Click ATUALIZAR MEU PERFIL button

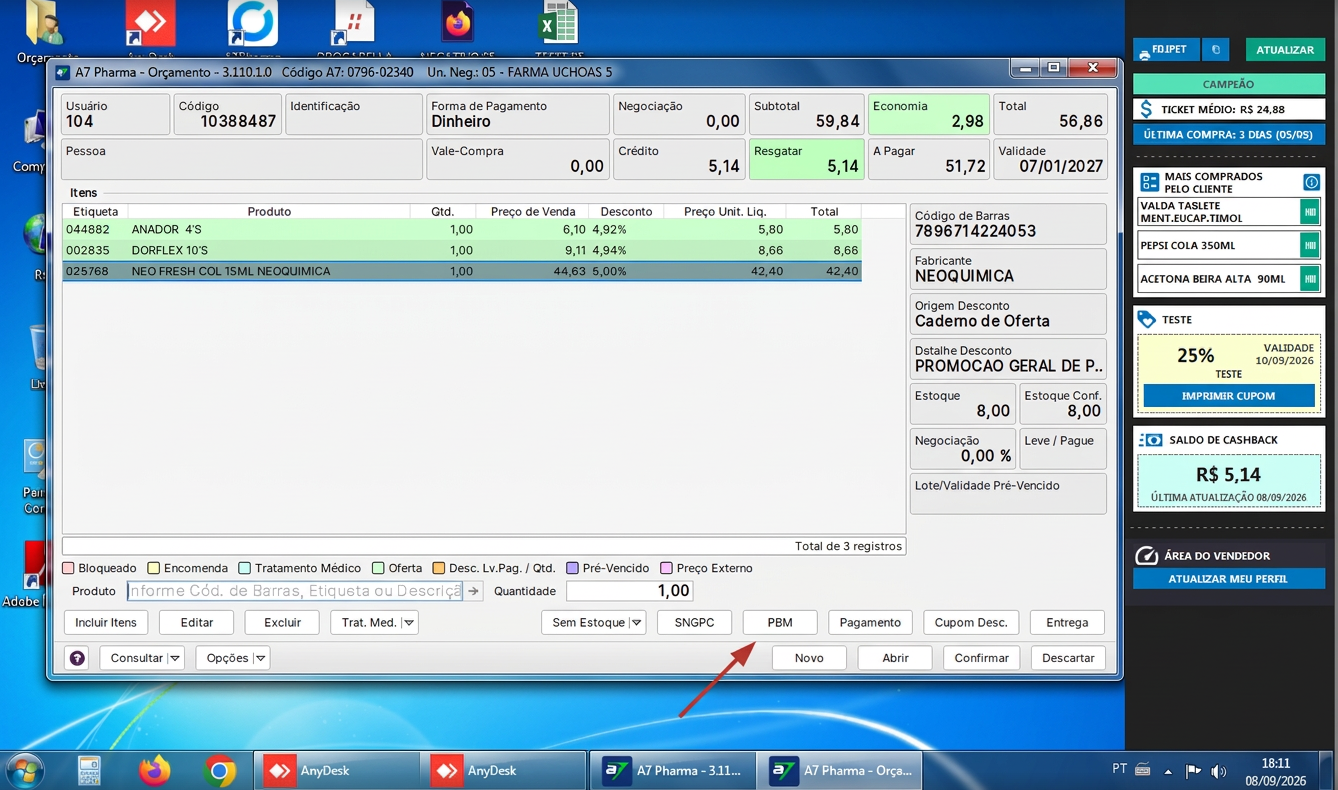coord(1228,579)
